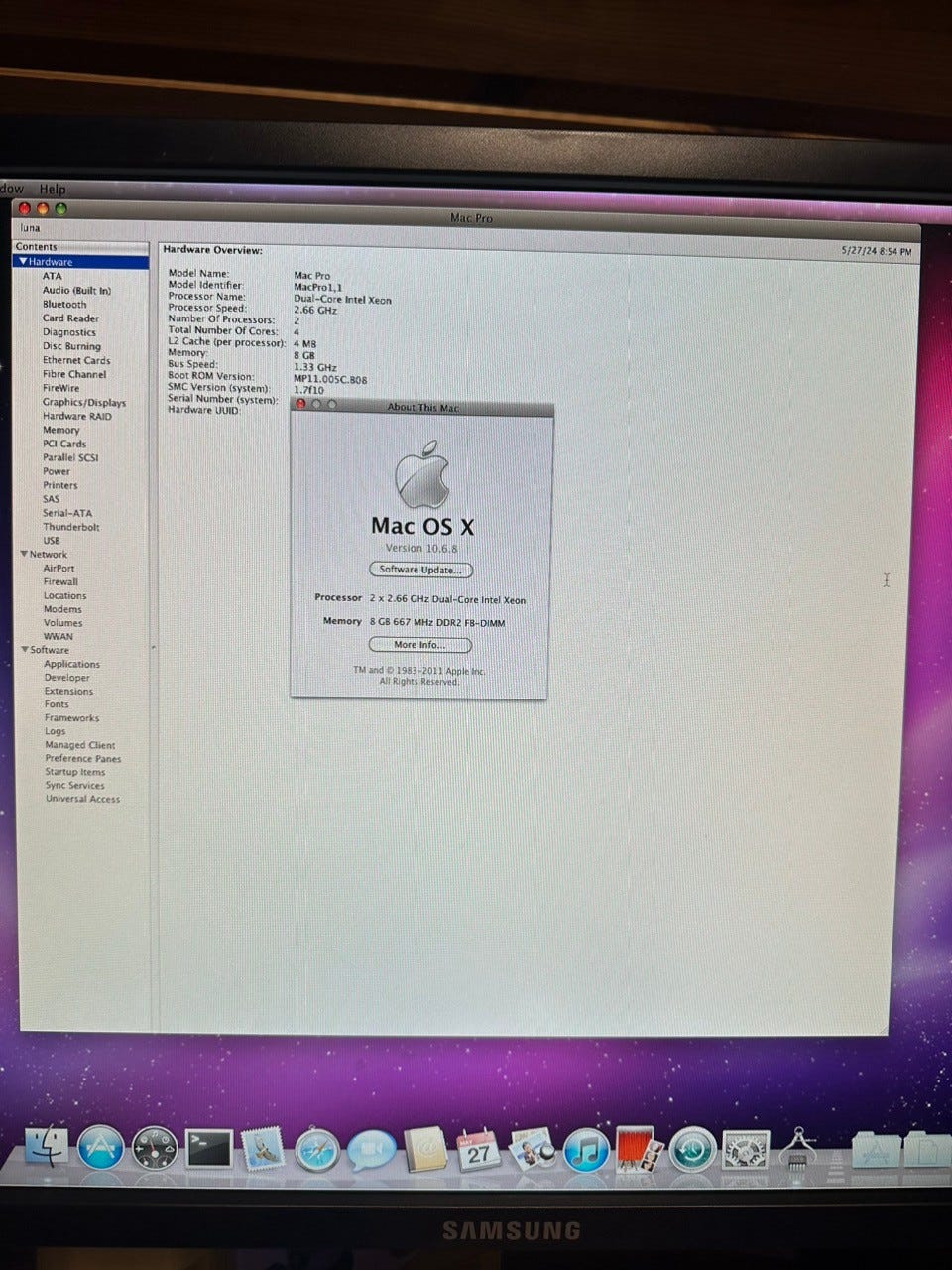This screenshot has width=952, height=1270.
Task: Open Dashboard from the Dock
Action: point(154,1149)
